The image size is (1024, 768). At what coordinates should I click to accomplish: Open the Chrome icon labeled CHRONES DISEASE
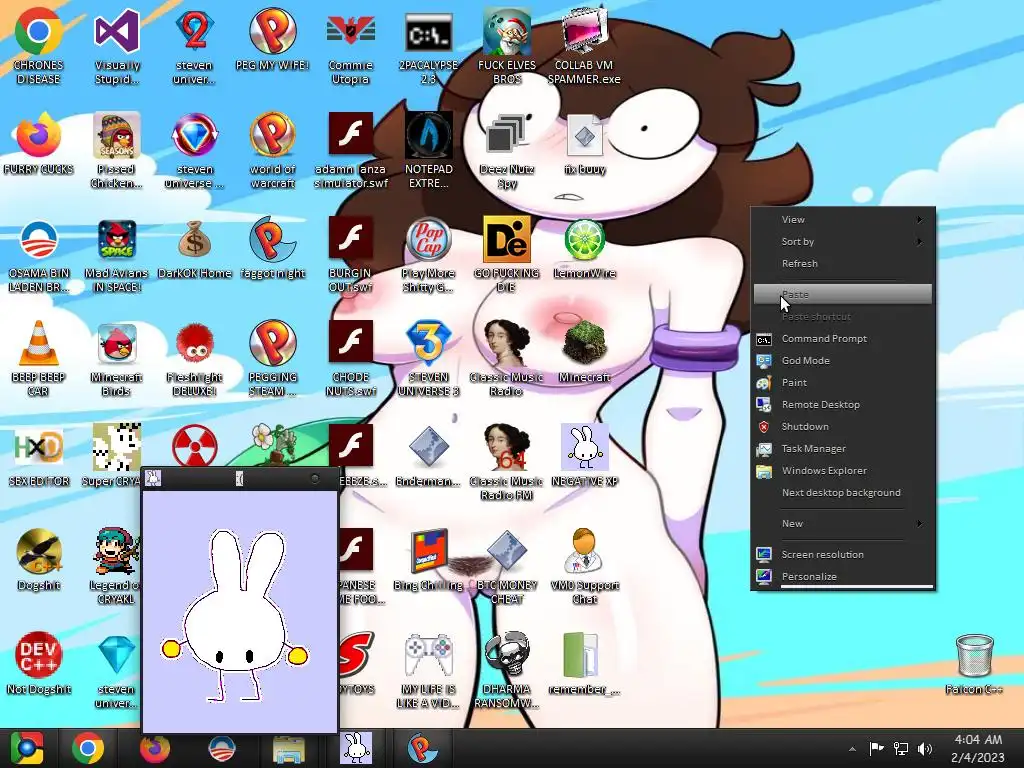tap(39, 33)
